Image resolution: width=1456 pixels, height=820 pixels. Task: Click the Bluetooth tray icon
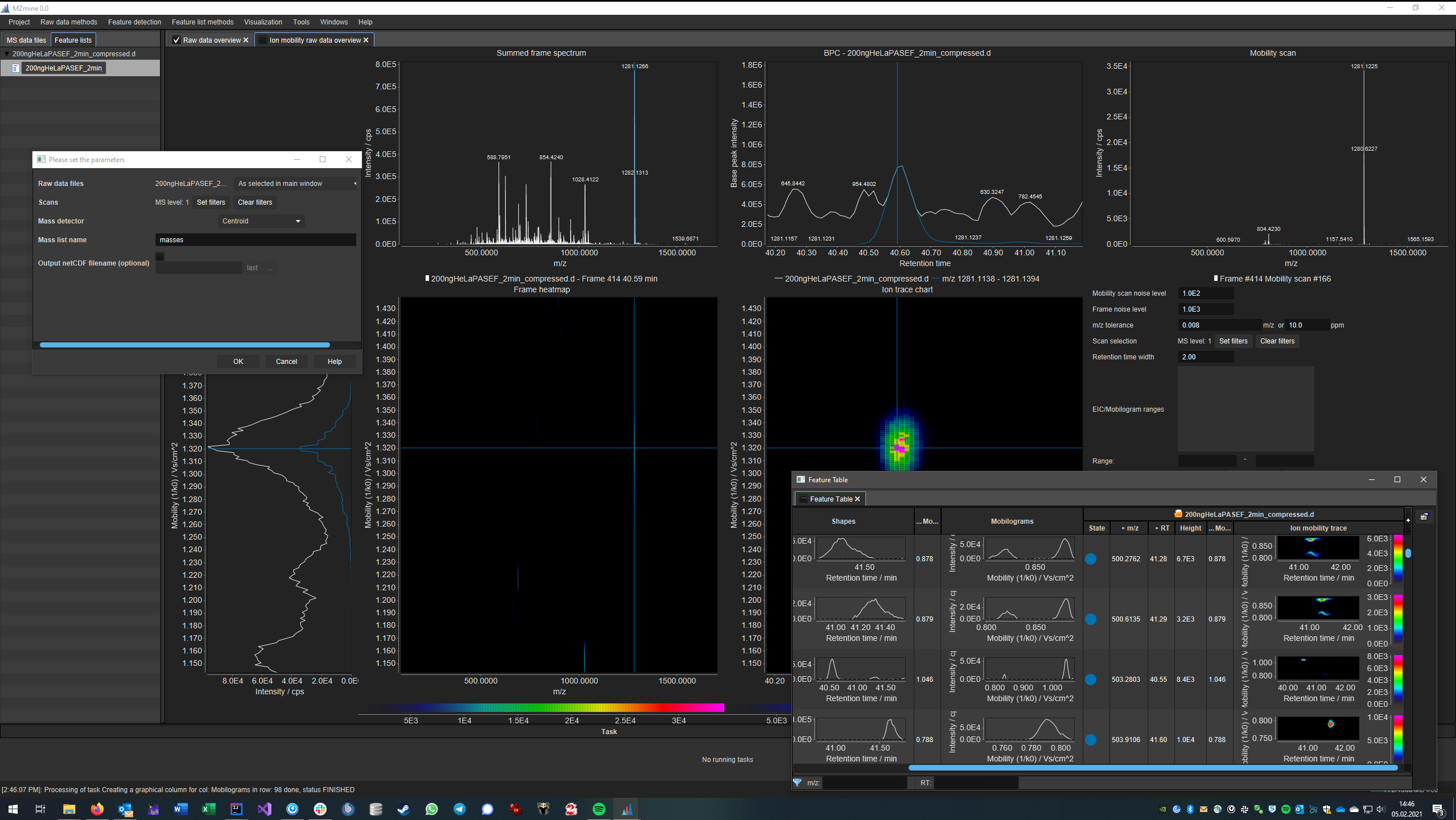pyautogui.click(x=1190, y=809)
